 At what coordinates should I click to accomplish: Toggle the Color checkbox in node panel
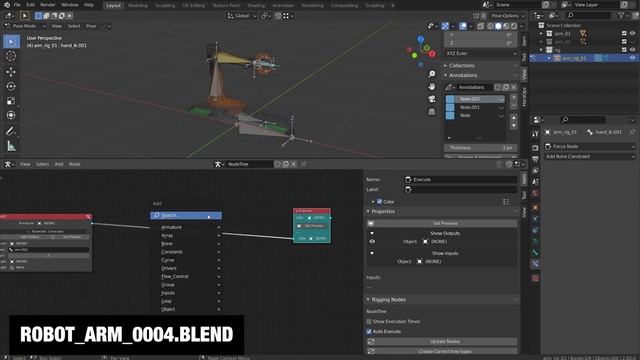point(379,202)
